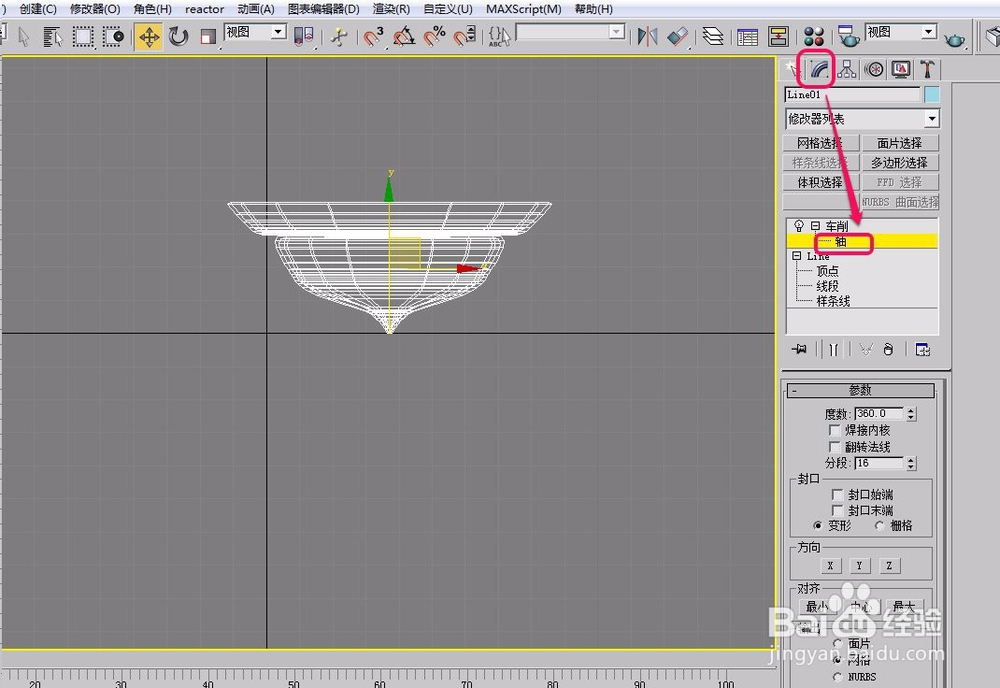Screen dimensions: 1000x688
Task: Enable the 翻转法线 checkbox
Action: pyautogui.click(x=834, y=446)
